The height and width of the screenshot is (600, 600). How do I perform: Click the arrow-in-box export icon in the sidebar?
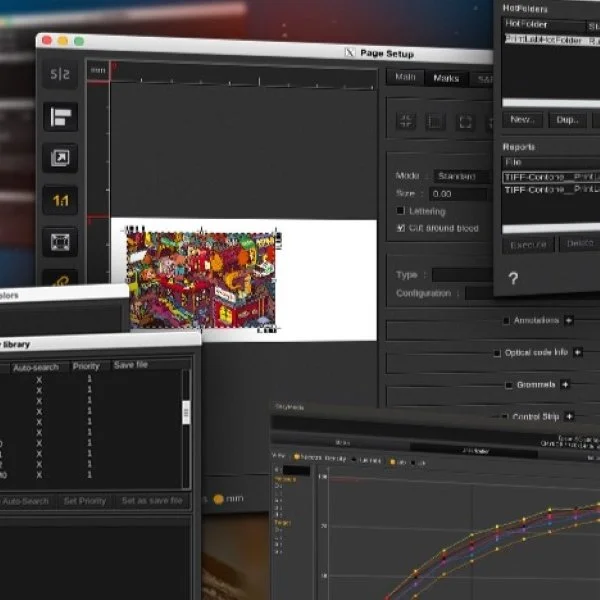pyautogui.click(x=60, y=158)
